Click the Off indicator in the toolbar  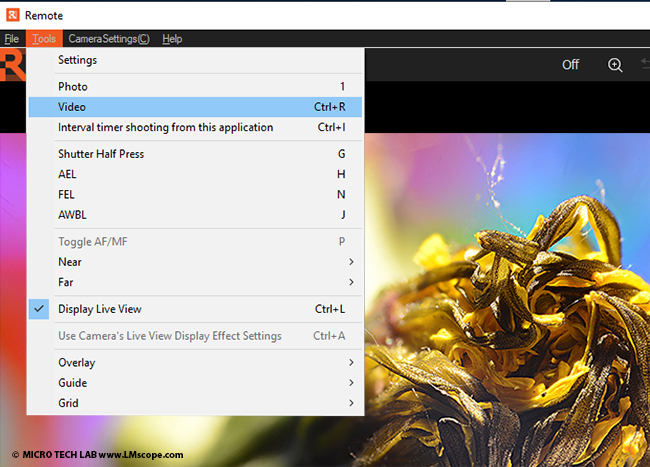tap(570, 64)
